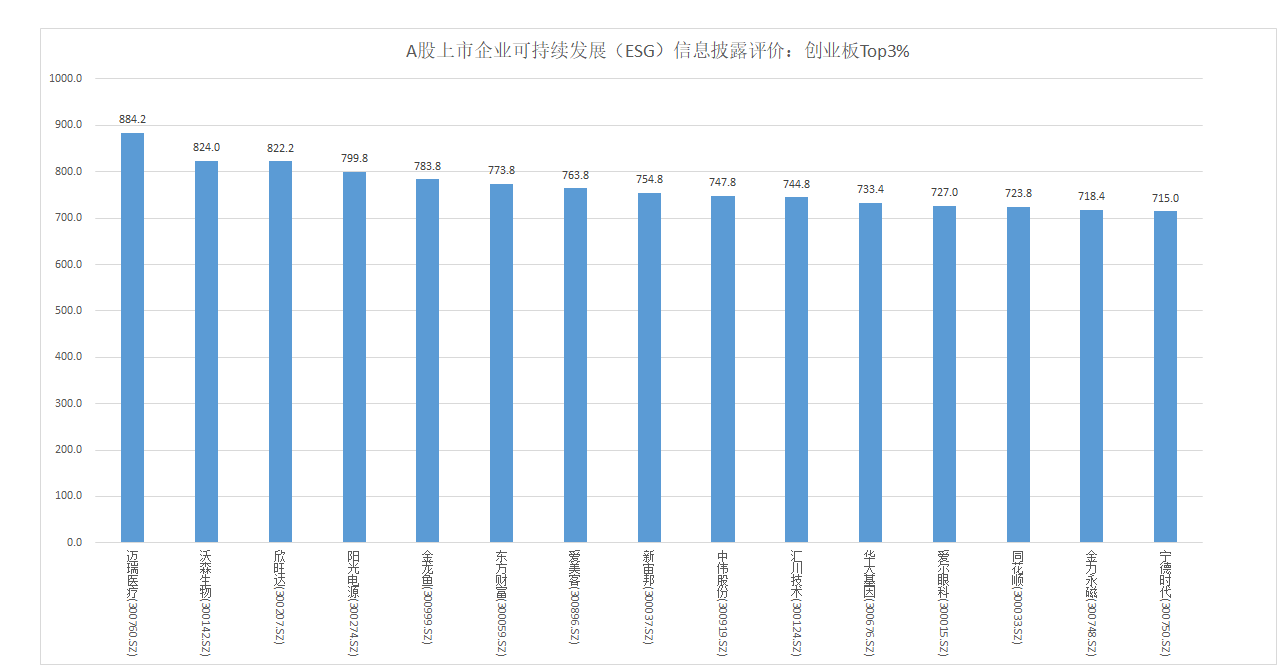Click the 200.0 value on the vertical axis
Viewport: 1280px width, 666px height.
tap(68, 450)
